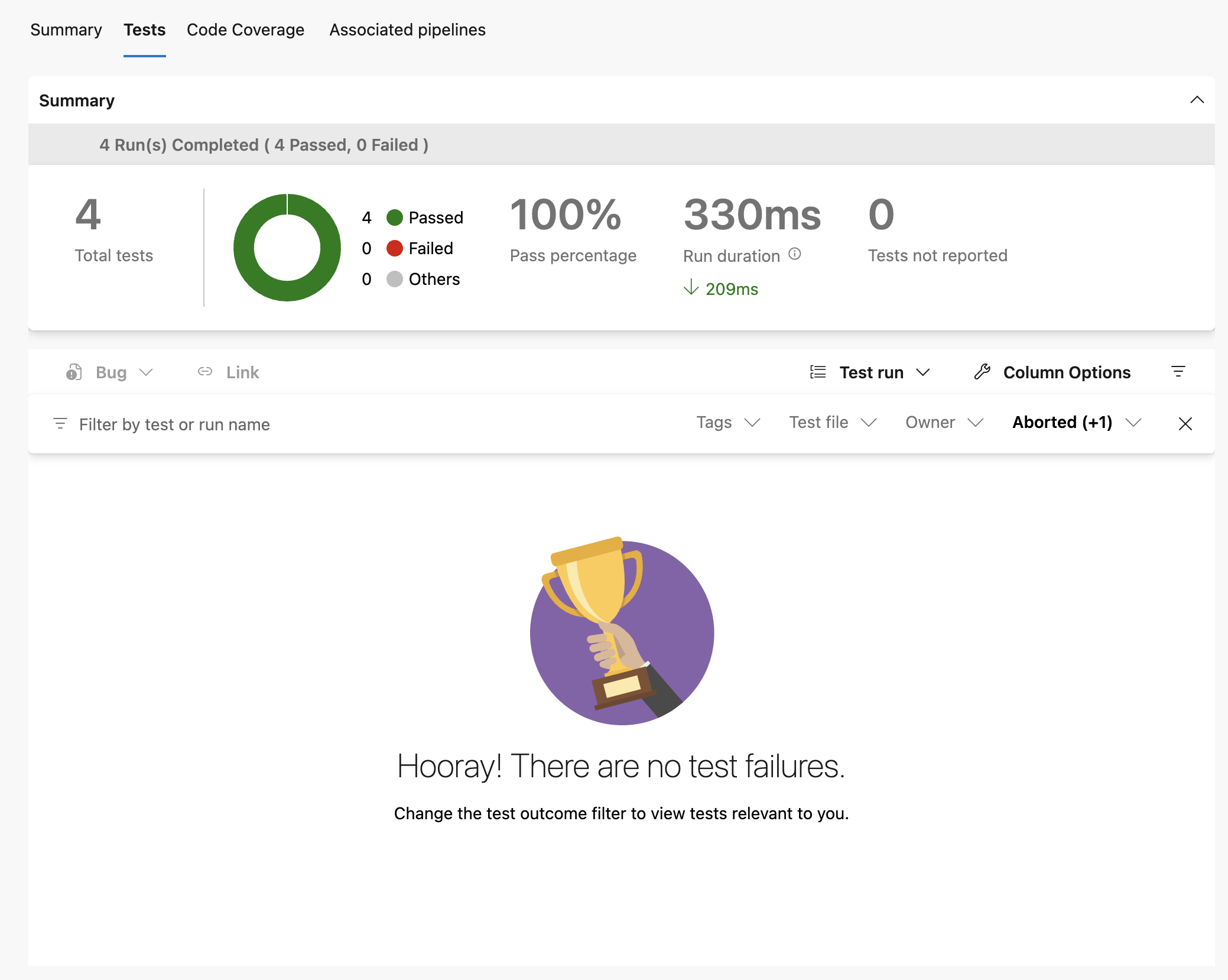Open the Aborted (+1) outcome filter
This screenshot has height=980, width=1228.
tap(1077, 423)
